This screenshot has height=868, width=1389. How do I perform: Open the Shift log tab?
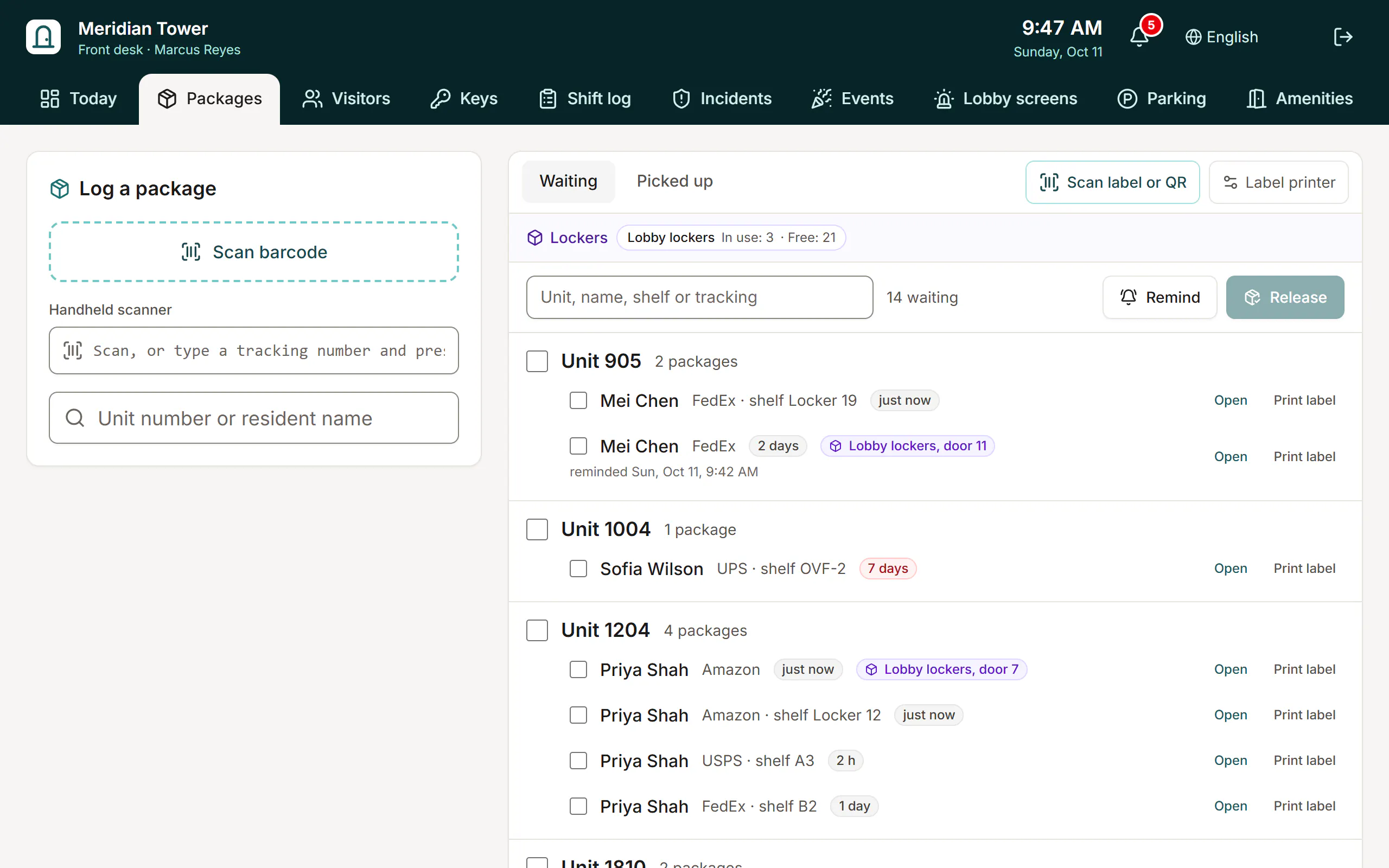585,99
